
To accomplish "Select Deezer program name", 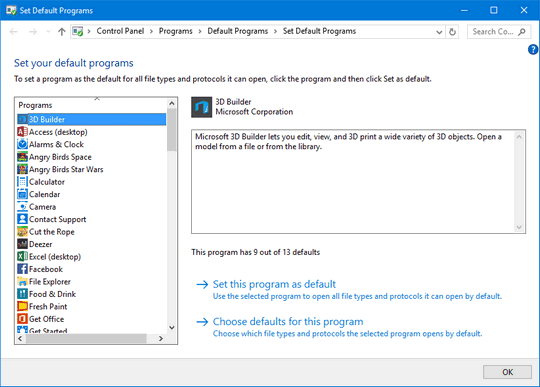I will tap(41, 244).
